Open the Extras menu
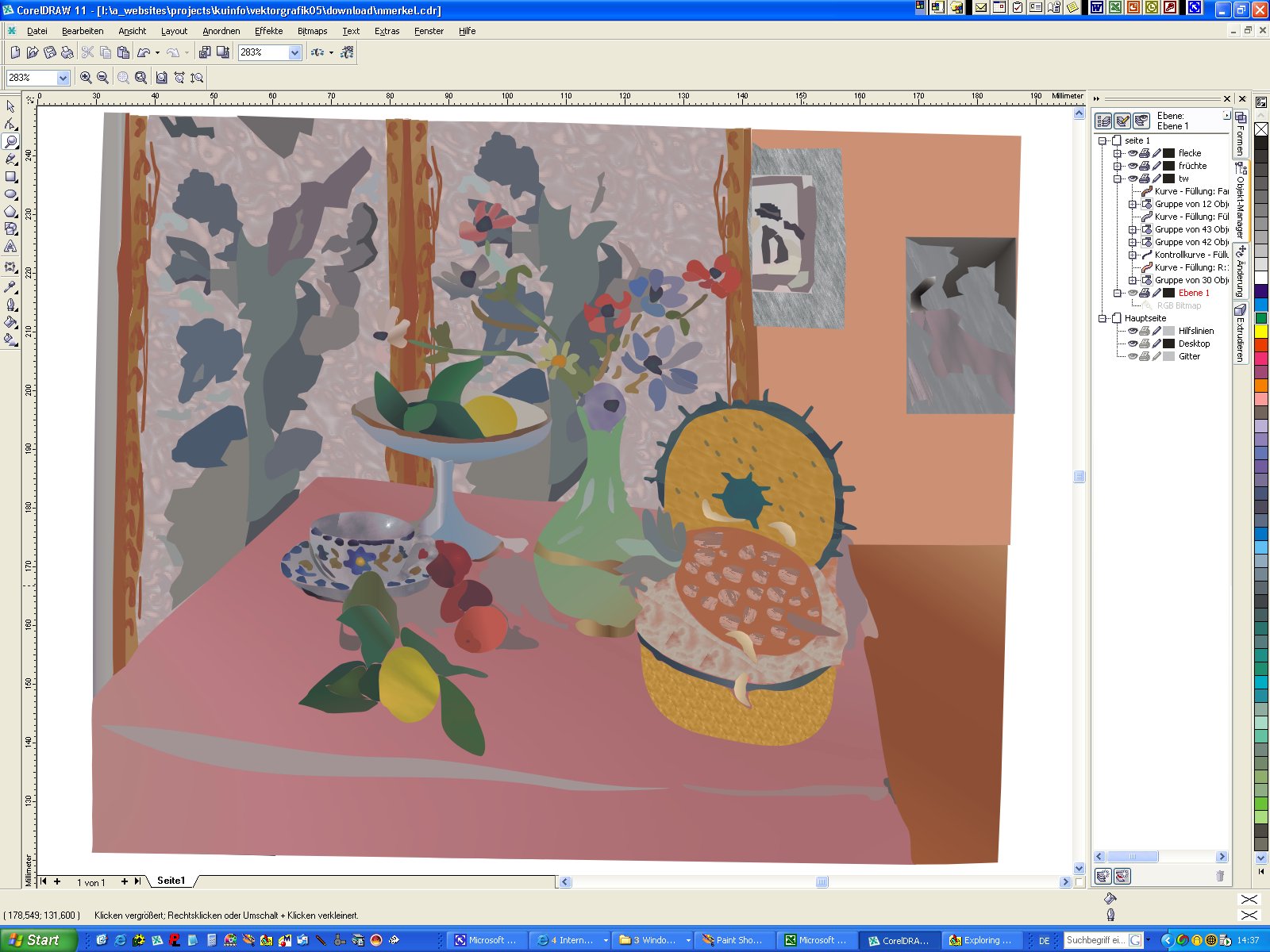The image size is (1270, 952). [x=387, y=31]
